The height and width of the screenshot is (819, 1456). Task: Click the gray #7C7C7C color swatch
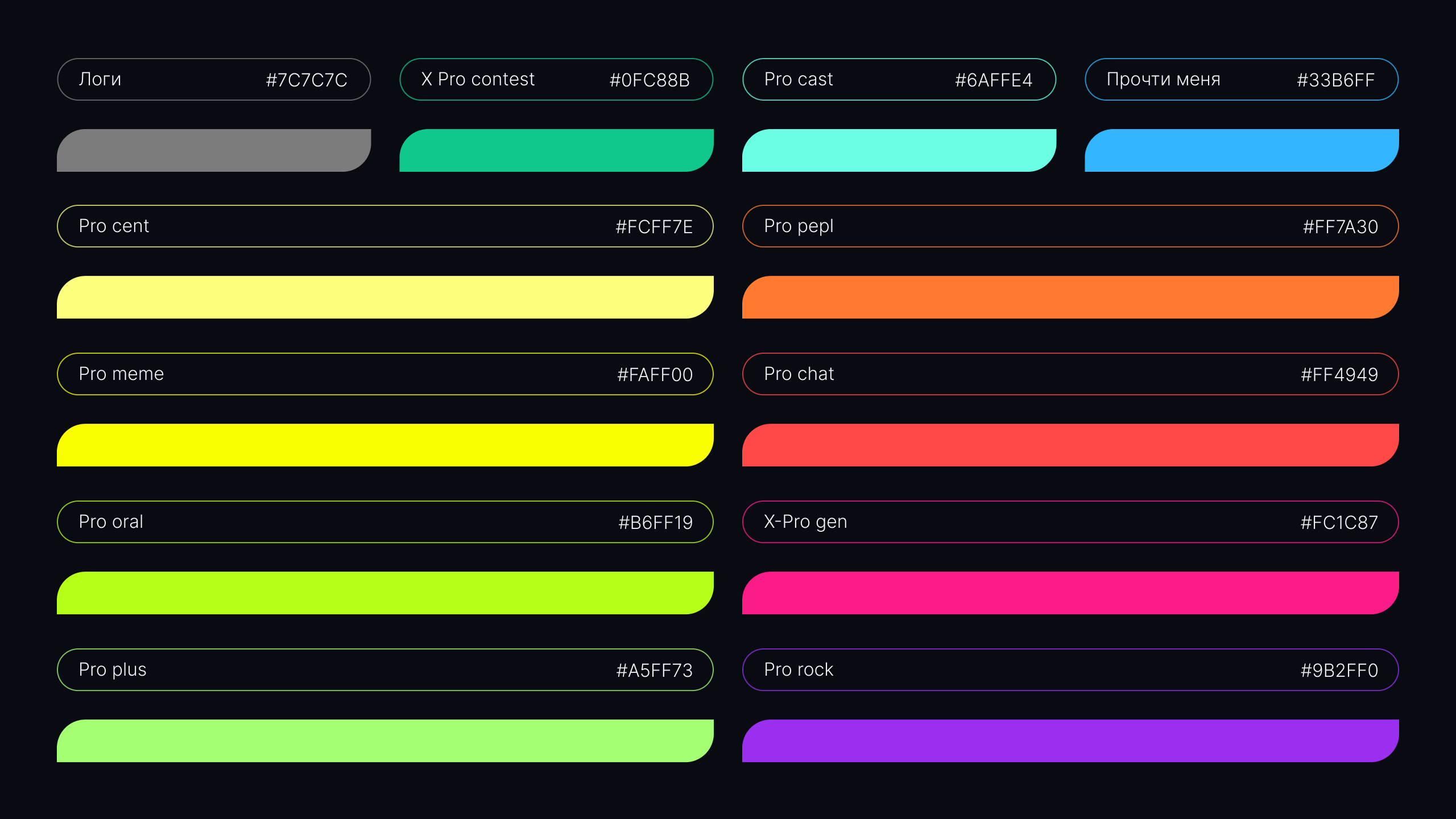(214, 150)
